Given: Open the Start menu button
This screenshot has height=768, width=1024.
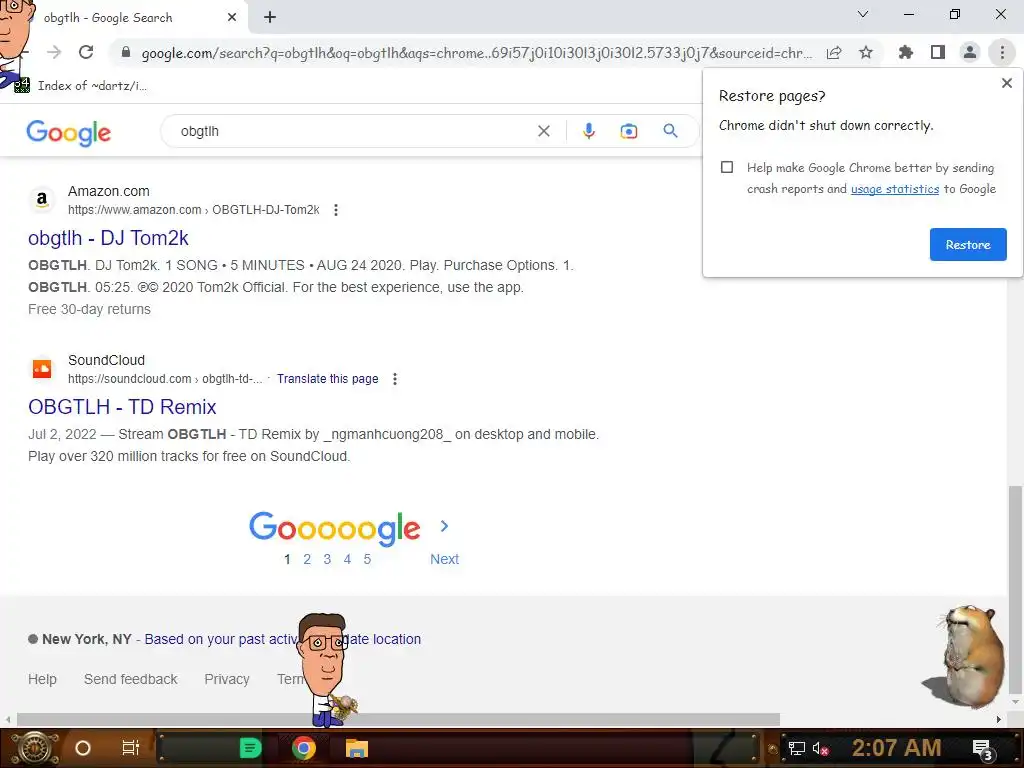Looking at the screenshot, I should tap(34, 748).
